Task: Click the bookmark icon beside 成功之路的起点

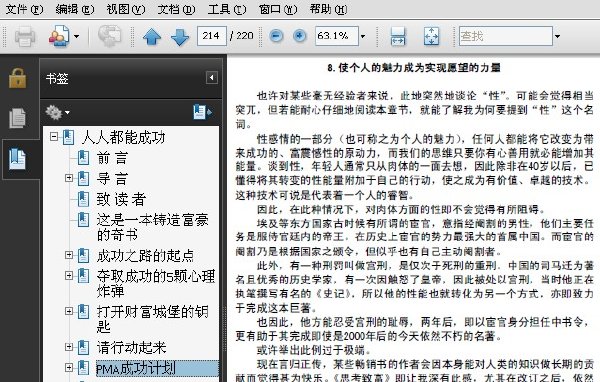Action: (x=83, y=255)
